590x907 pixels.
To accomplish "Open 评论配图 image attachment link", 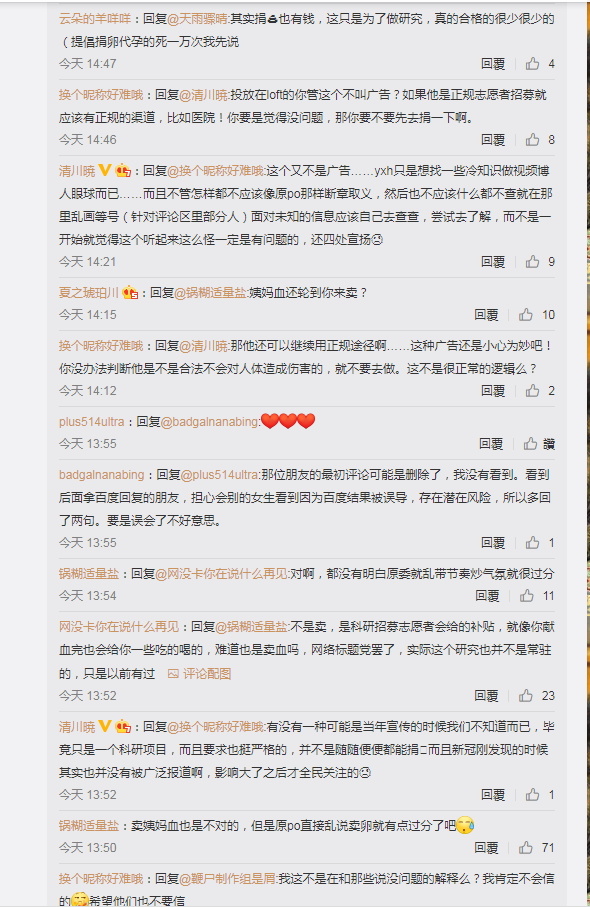I will coord(200,673).
